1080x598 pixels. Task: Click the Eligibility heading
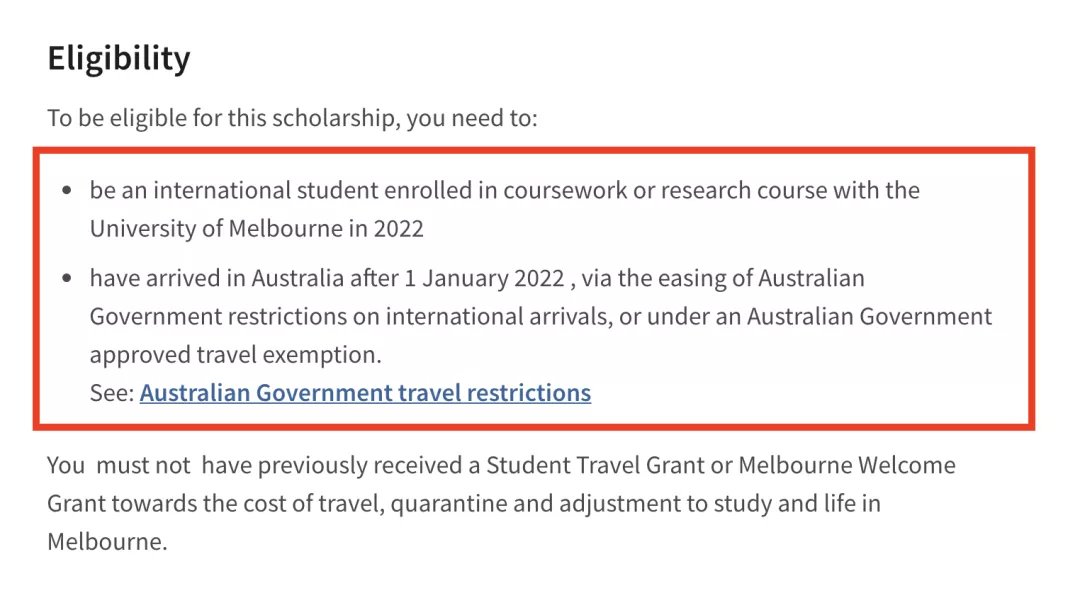coord(118,59)
